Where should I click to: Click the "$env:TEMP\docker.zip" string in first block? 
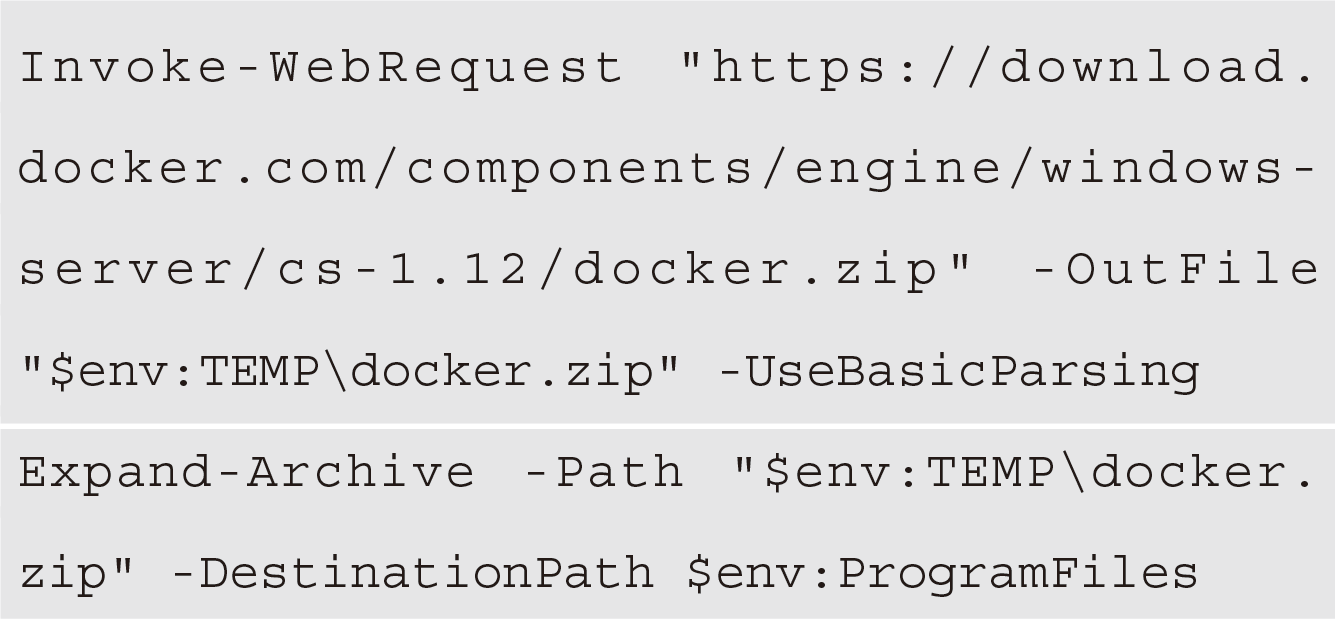(x=349, y=372)
